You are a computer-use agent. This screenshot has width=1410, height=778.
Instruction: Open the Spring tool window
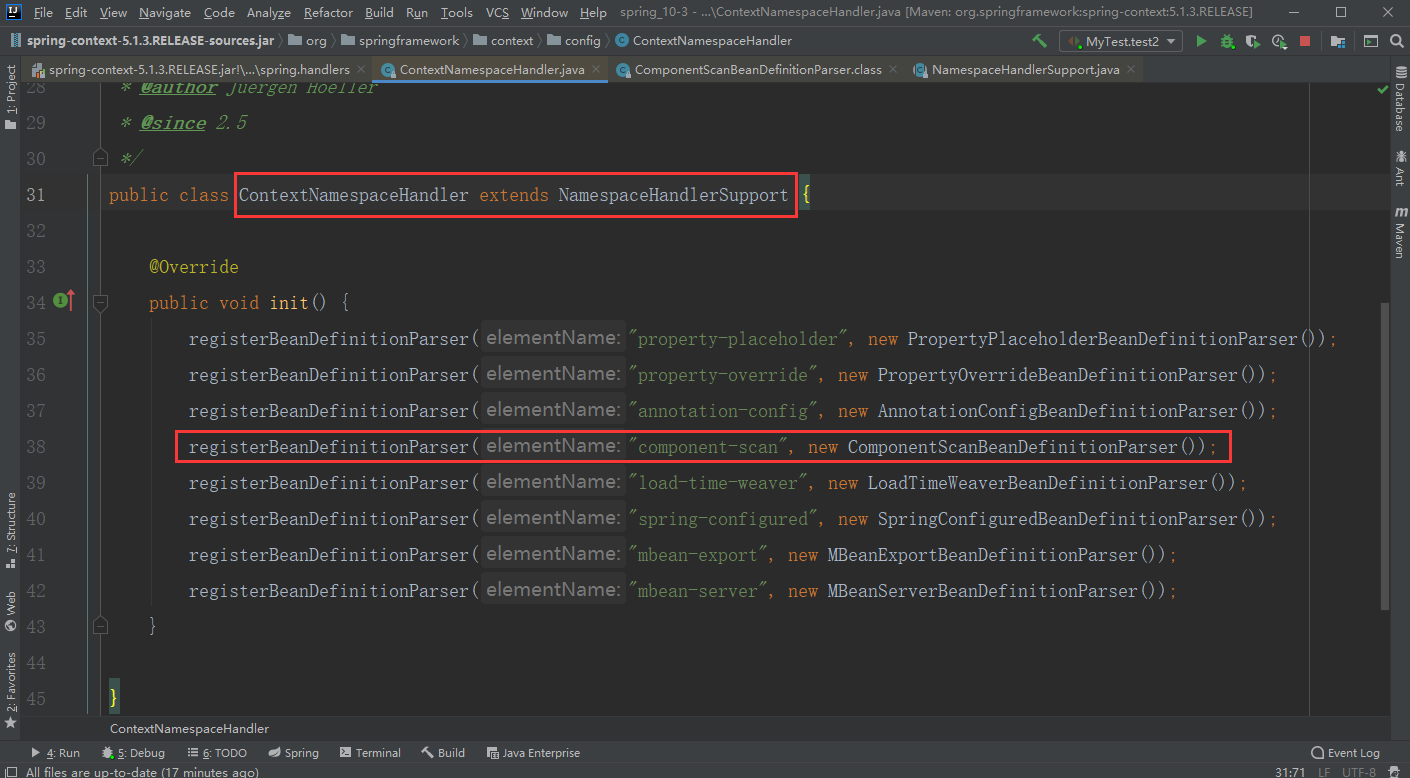point(293,753)
